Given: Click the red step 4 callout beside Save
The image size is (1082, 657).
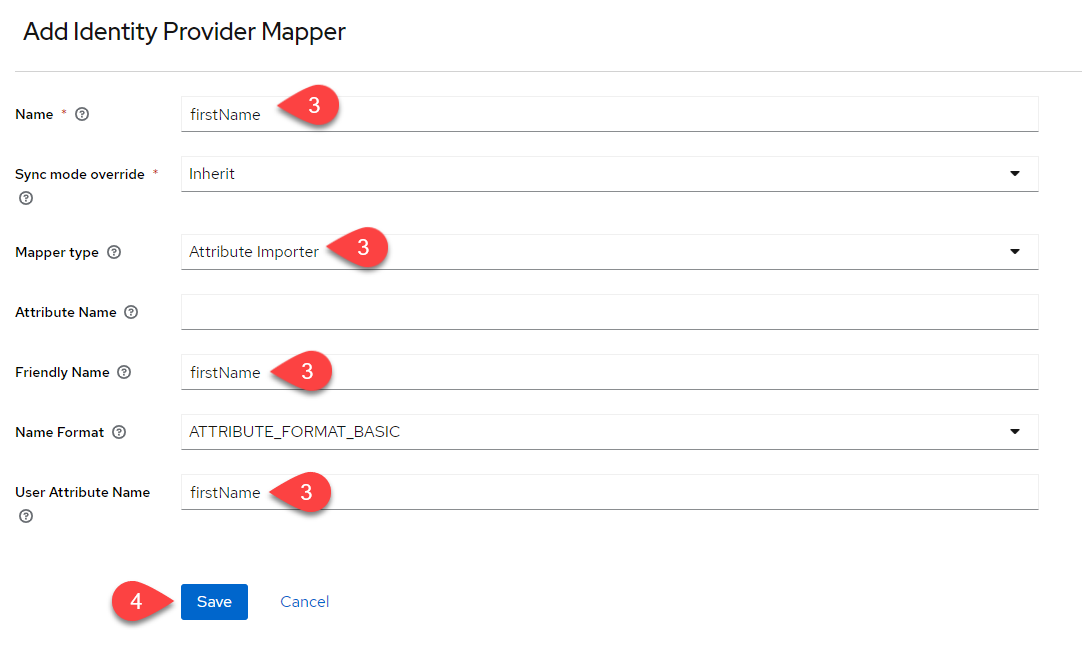Looking at the screenshot, I should coord(139,603).
